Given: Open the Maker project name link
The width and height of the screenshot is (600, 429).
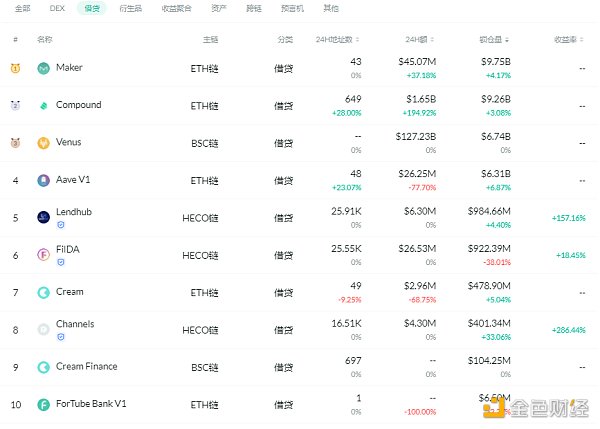Looking at the screenshot, I should 69,67.
